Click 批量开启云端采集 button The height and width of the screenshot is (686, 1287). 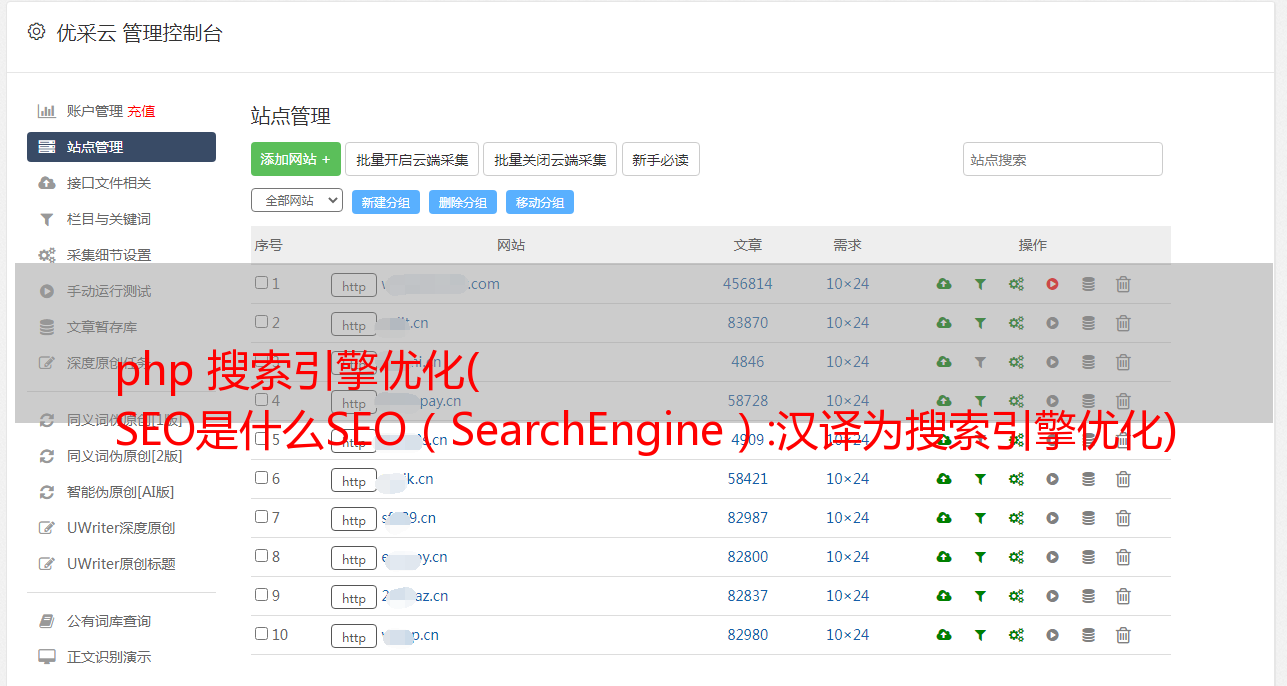(412, 159)
